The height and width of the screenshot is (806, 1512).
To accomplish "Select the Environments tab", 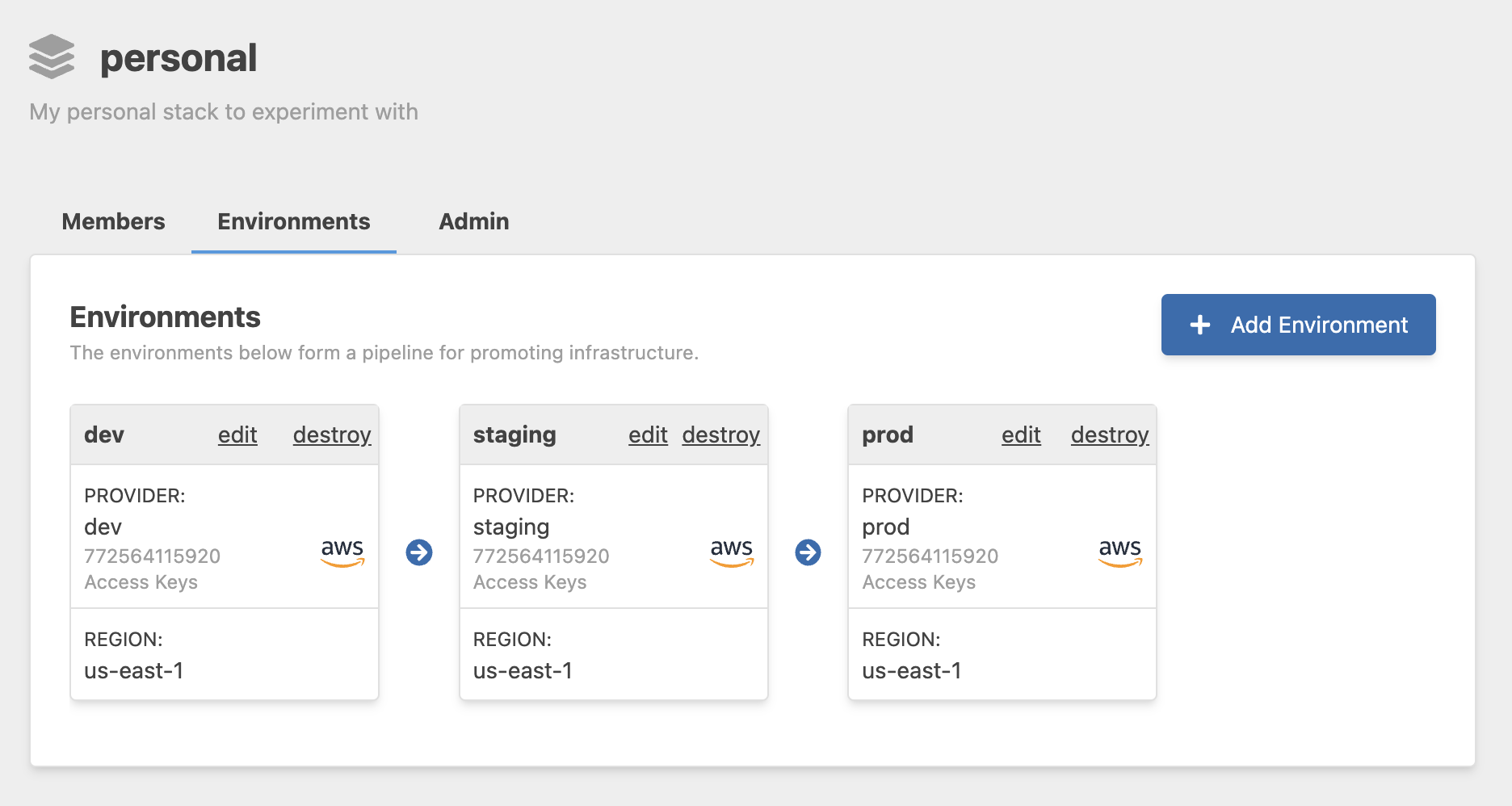I will (292, 220).
